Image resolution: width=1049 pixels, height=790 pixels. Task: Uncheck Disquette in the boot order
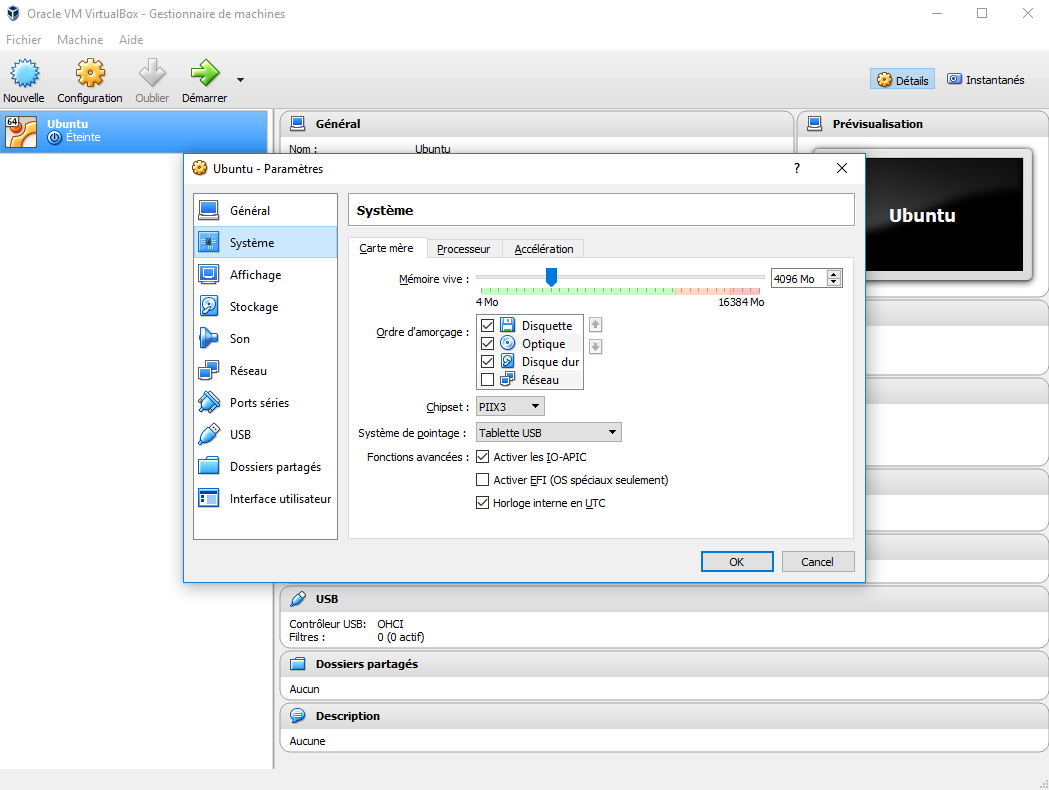point(488,325)
